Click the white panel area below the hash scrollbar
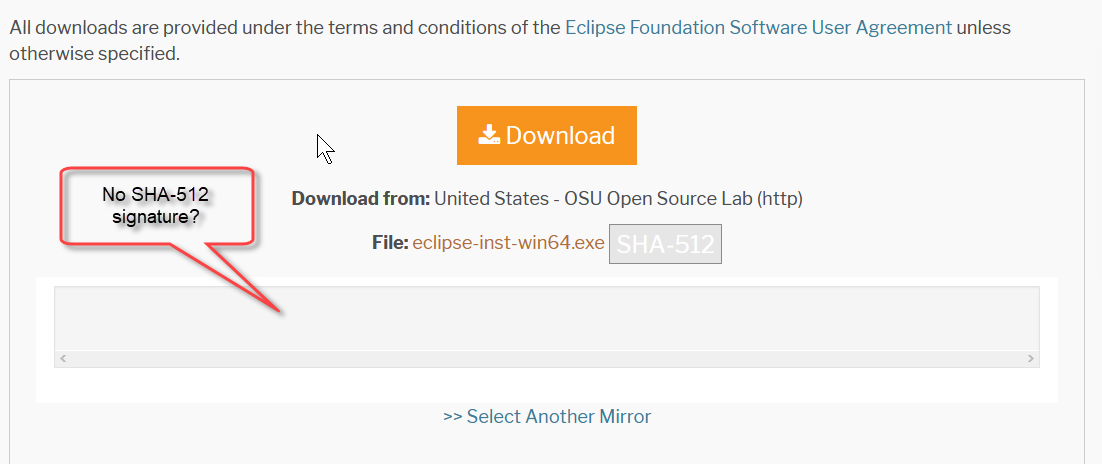 click(547, 385)
